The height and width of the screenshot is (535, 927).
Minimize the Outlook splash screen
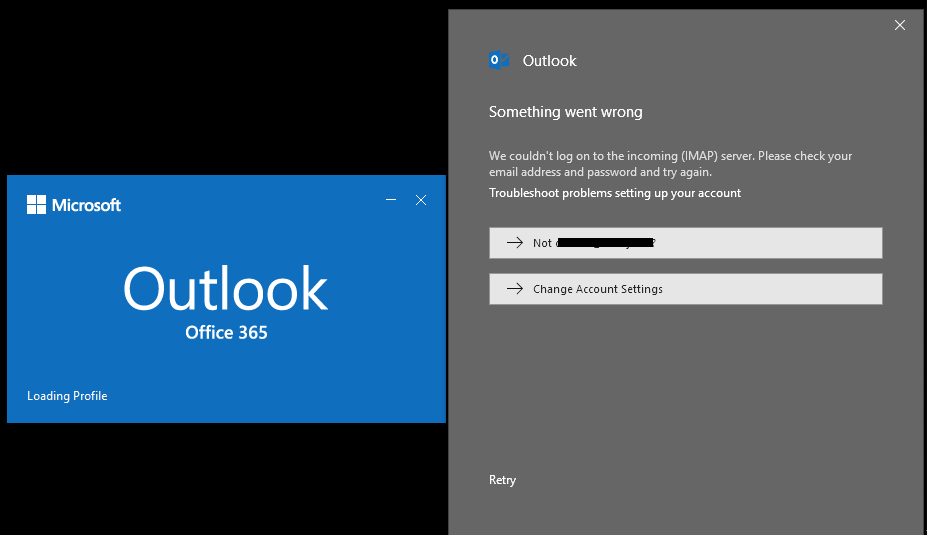(391, 200)
